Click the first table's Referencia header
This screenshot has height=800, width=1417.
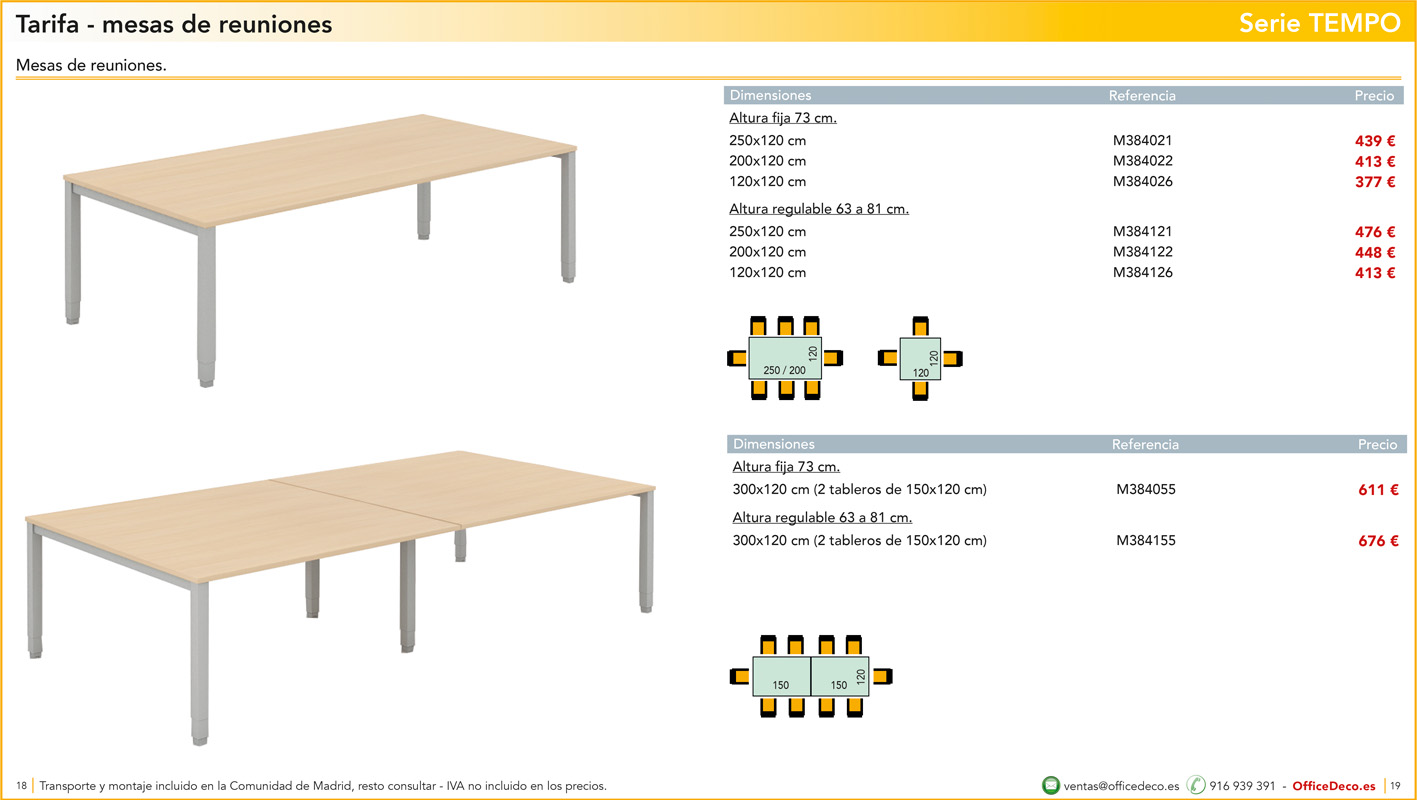coord(1142,96)
